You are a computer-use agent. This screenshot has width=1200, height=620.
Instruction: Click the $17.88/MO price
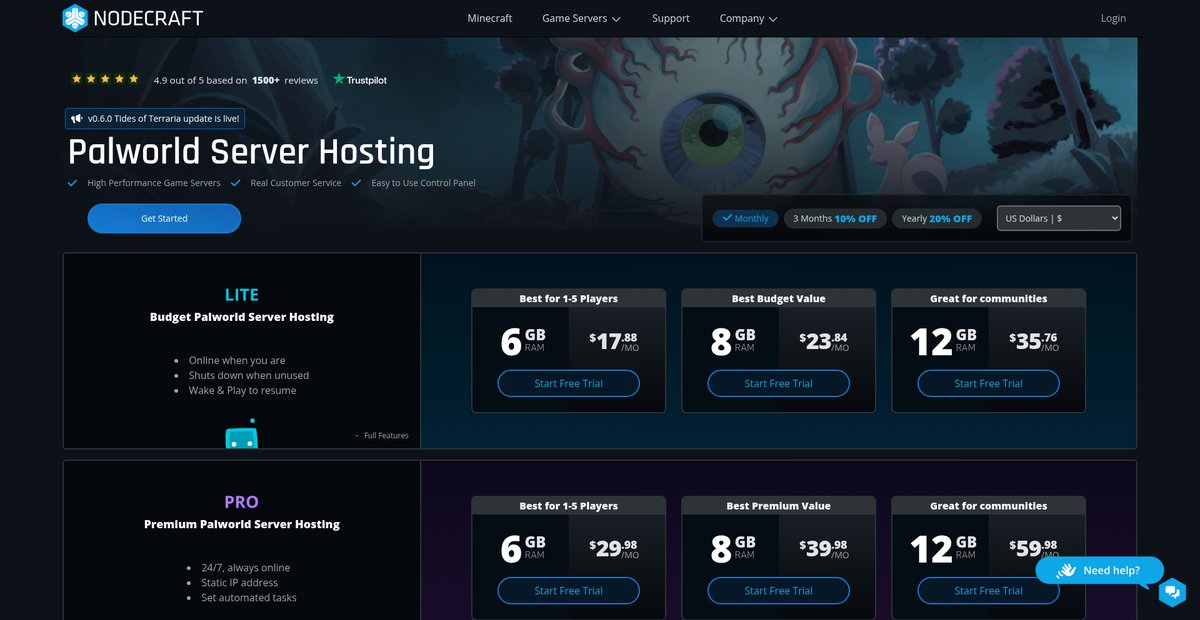tap(614, 341)
